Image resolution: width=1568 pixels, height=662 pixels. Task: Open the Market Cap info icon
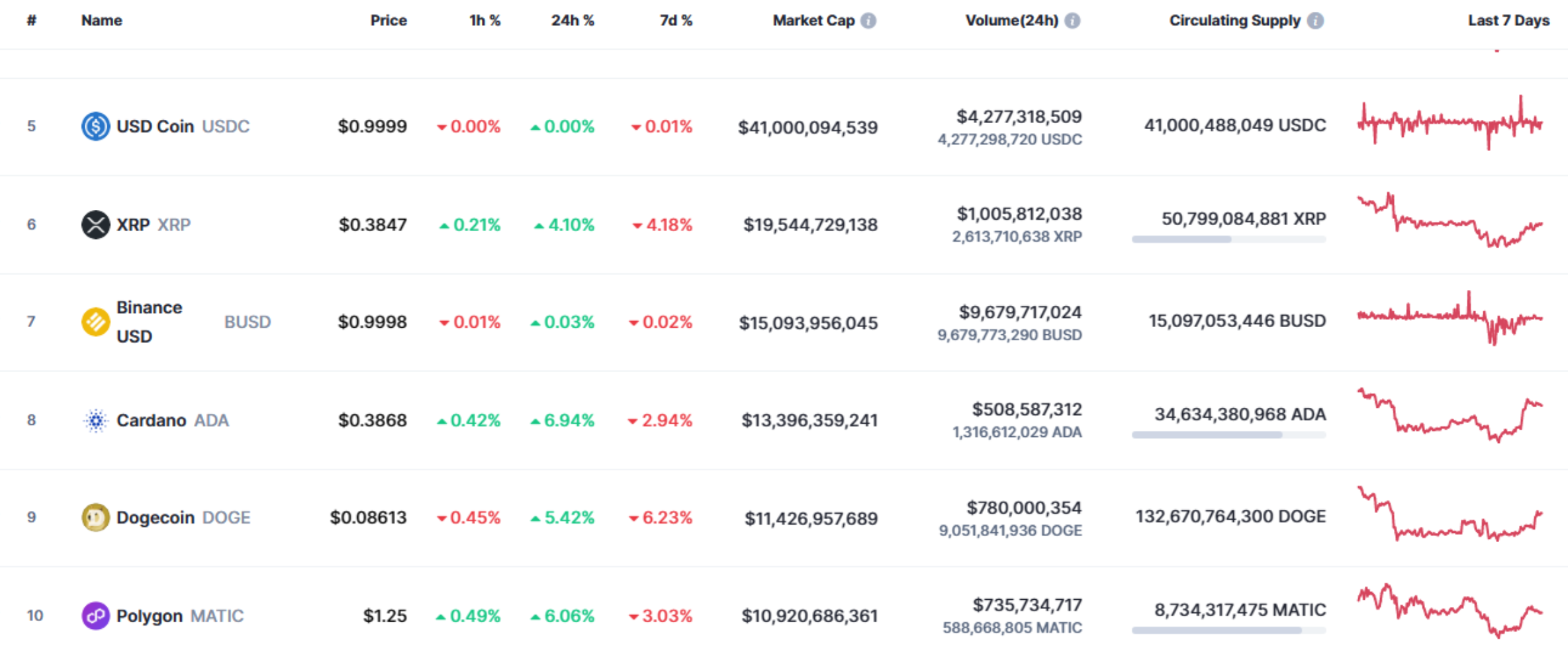[x=868, y=21]
